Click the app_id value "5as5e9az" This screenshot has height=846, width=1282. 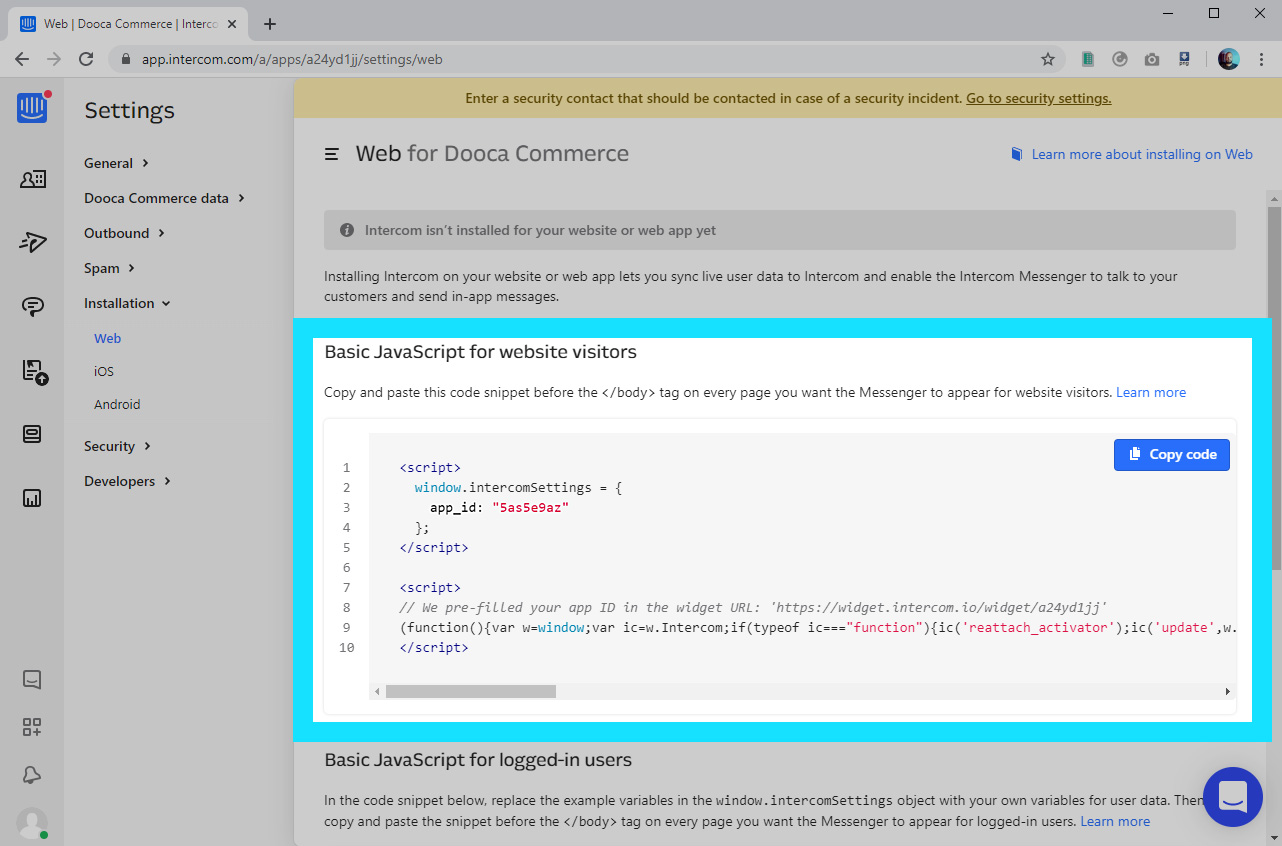(530, 507)
